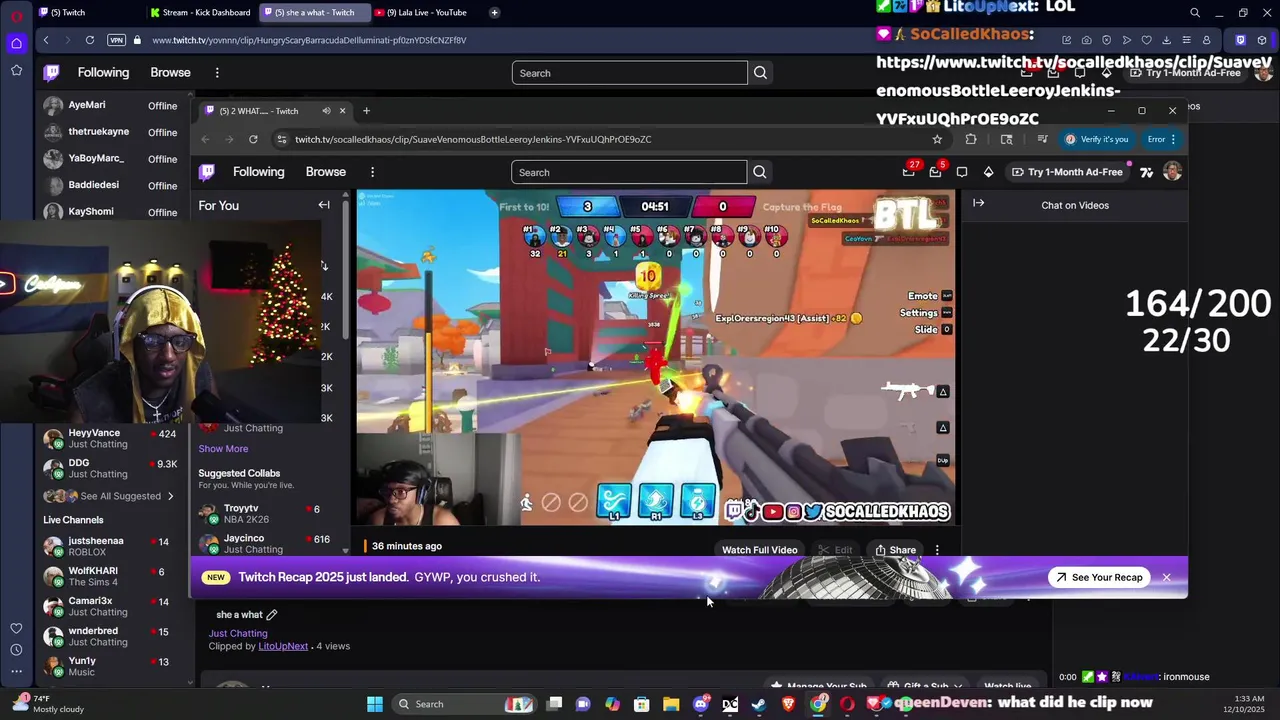Bookmark this page with the star icon
The image size is (1280, 720).
pyautogui.click(x=937, y=139)
